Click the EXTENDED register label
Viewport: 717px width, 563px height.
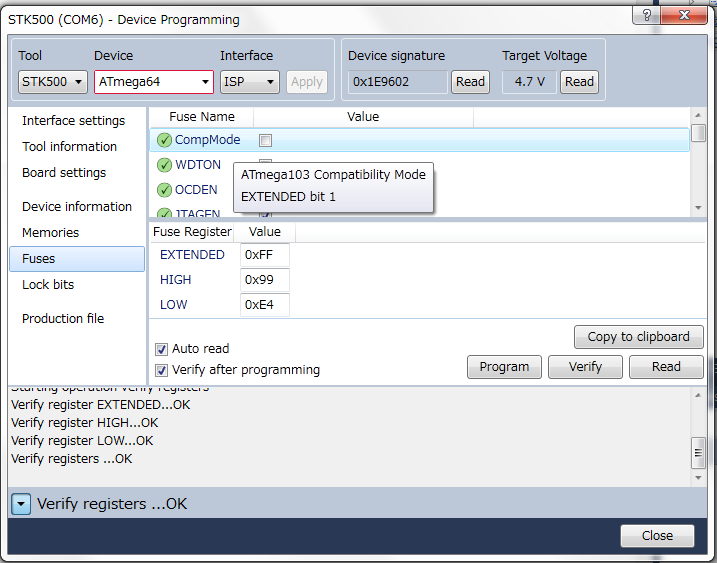(x=192, y=255)
